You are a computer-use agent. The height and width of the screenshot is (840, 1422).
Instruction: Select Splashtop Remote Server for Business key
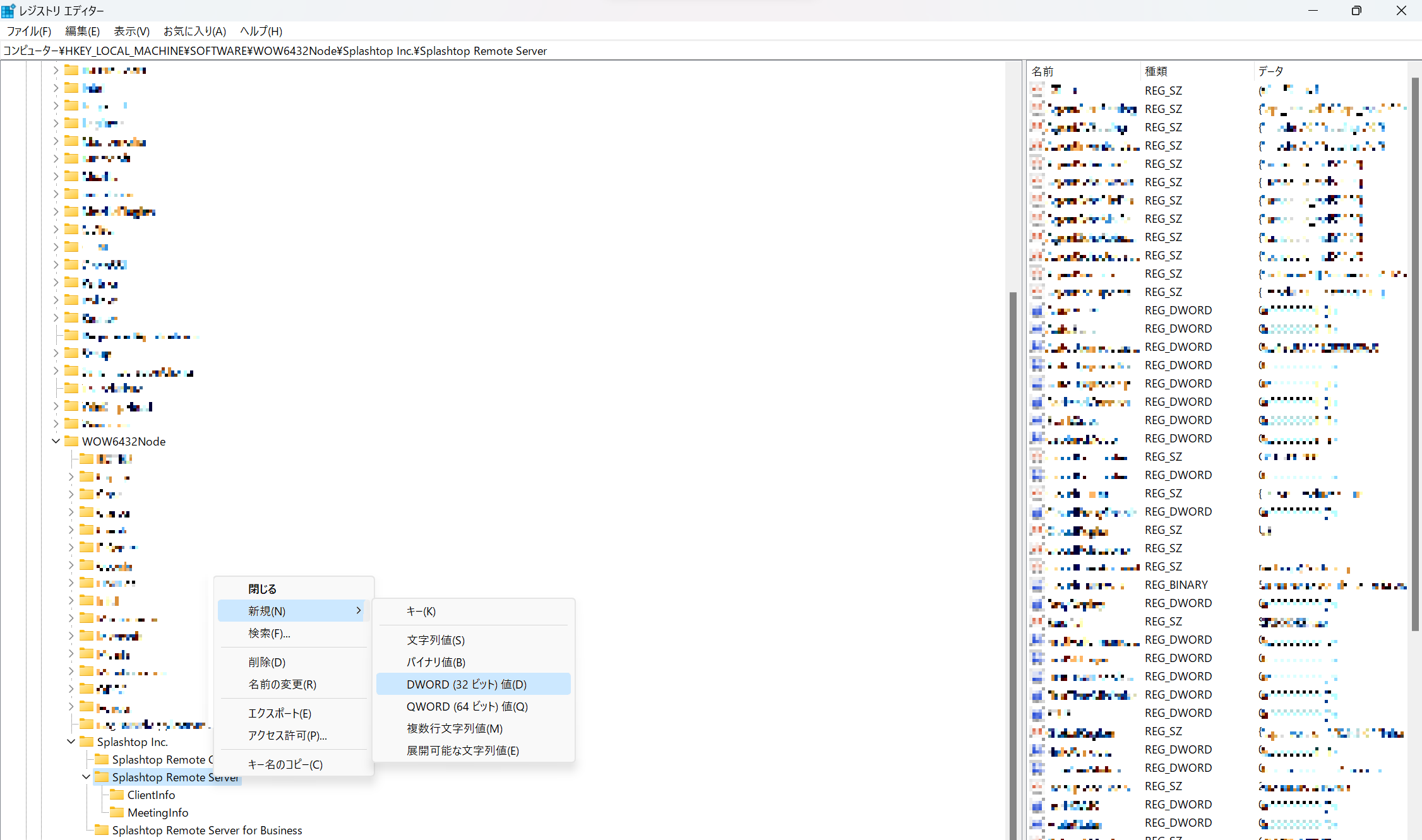207,830
